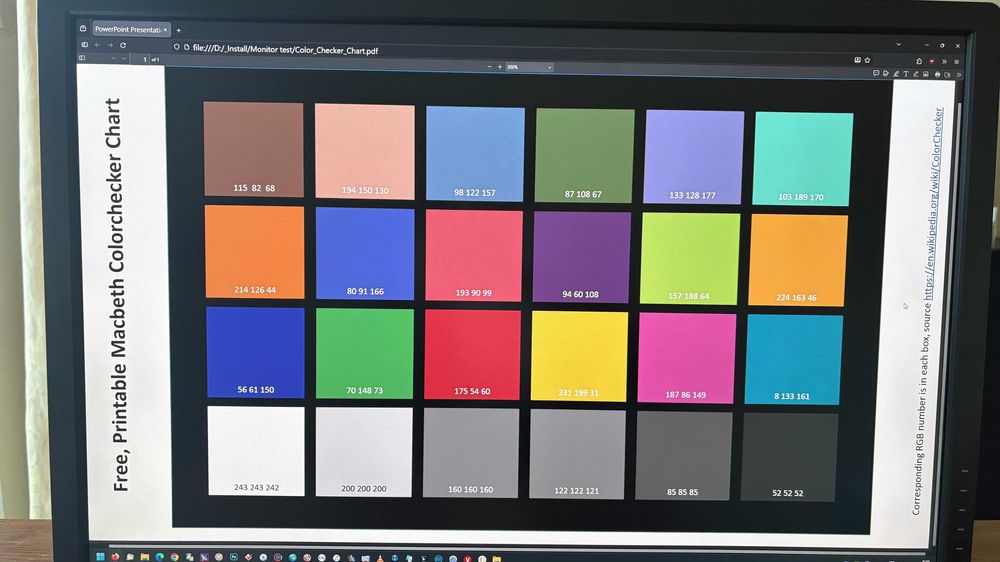This screenshot has height=562, width=1000.
Task: Toggle the Firefox sidebar panel button
Action: 84,45
